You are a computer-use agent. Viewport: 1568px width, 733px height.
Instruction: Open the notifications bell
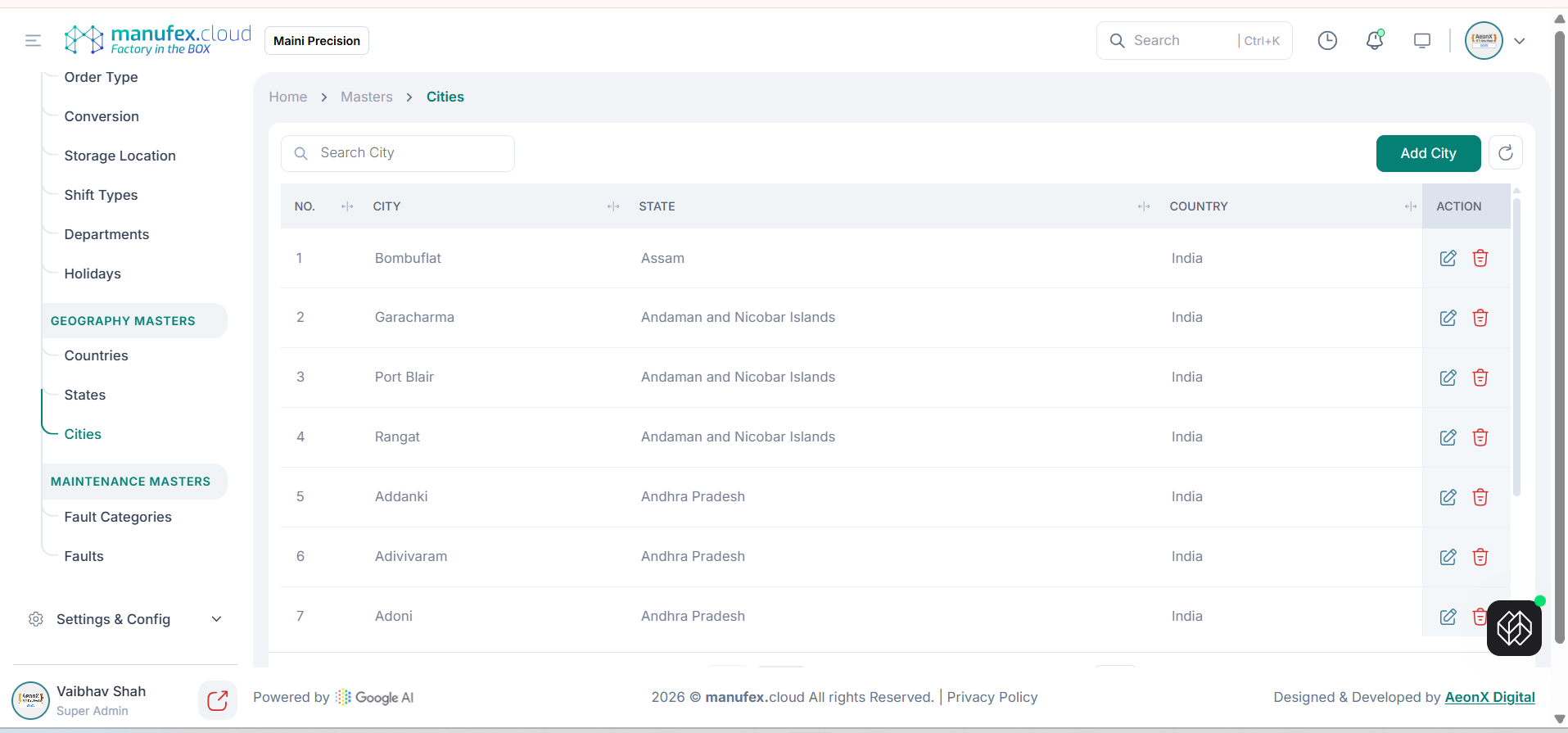coord(1375,41)
